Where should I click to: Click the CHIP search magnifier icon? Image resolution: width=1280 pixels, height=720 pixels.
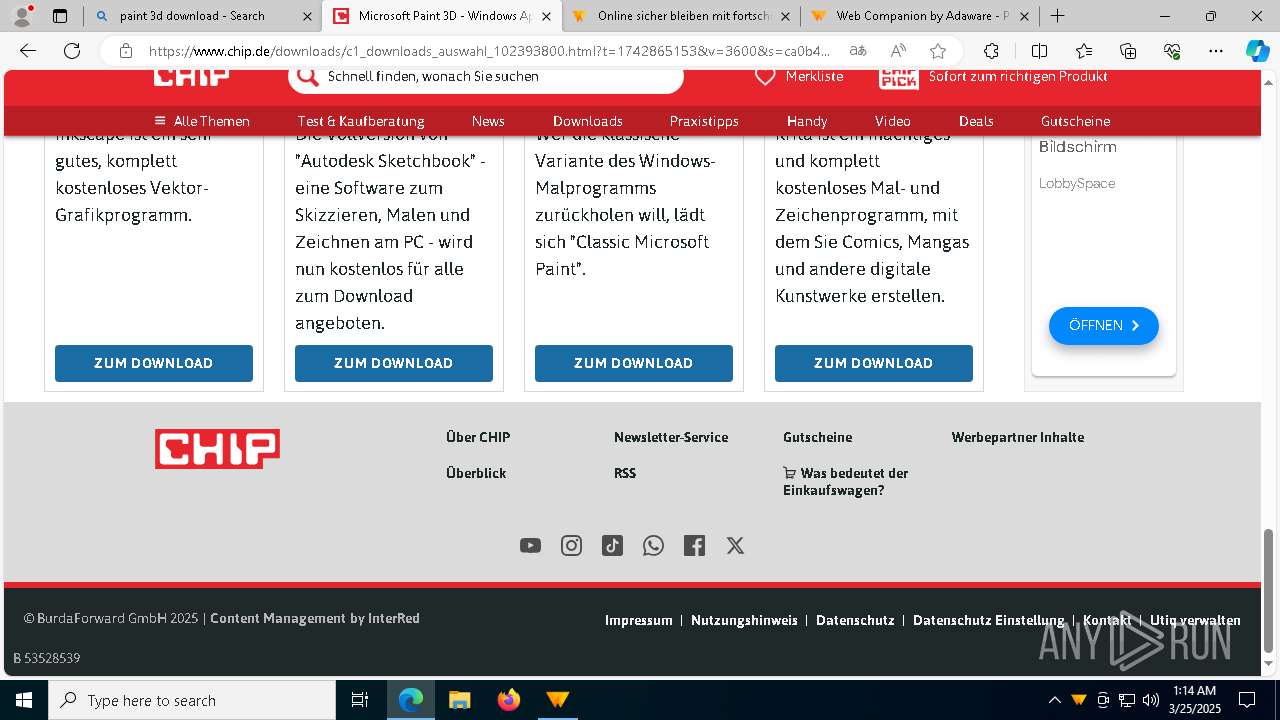[308, 76]
